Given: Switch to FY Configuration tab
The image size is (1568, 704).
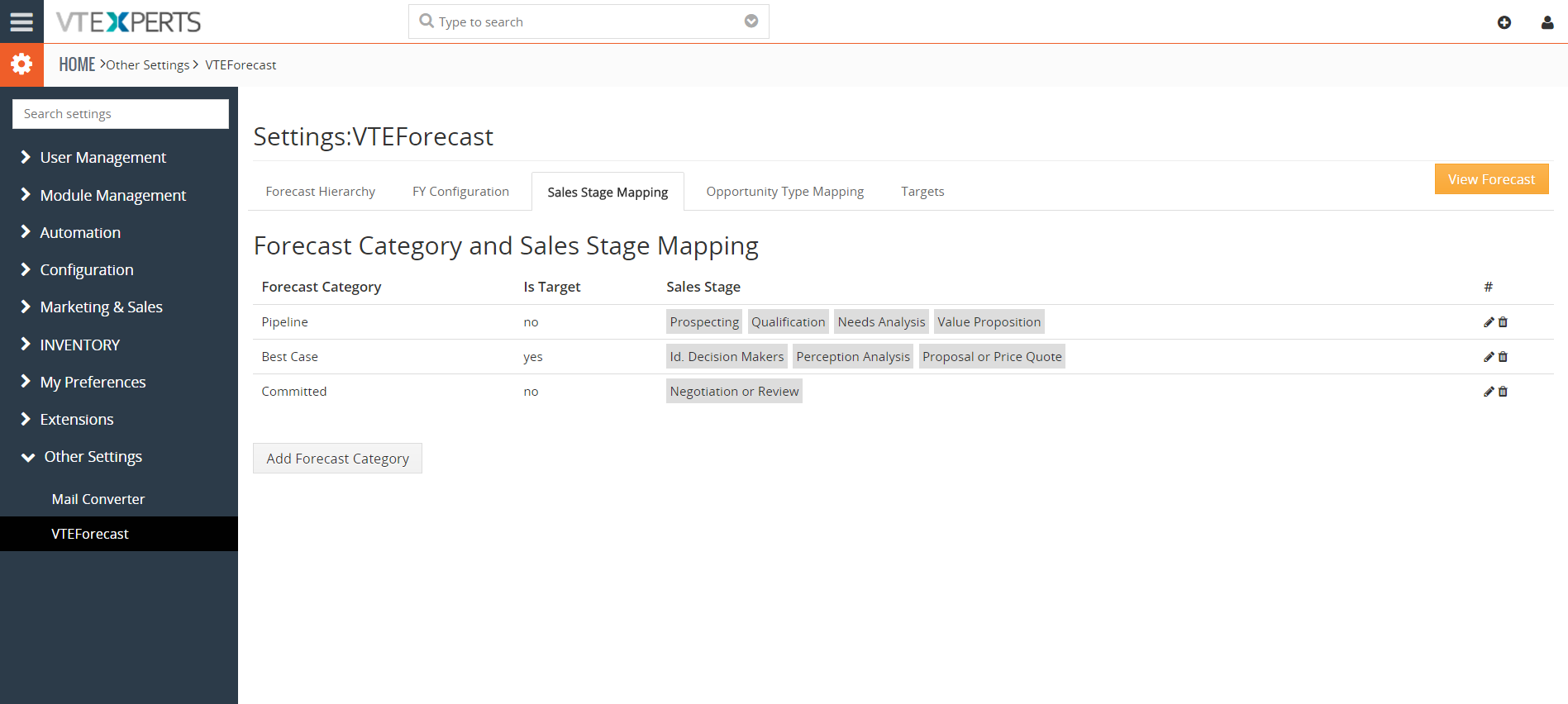Looking at the screenshot, I should click(460, 192).
